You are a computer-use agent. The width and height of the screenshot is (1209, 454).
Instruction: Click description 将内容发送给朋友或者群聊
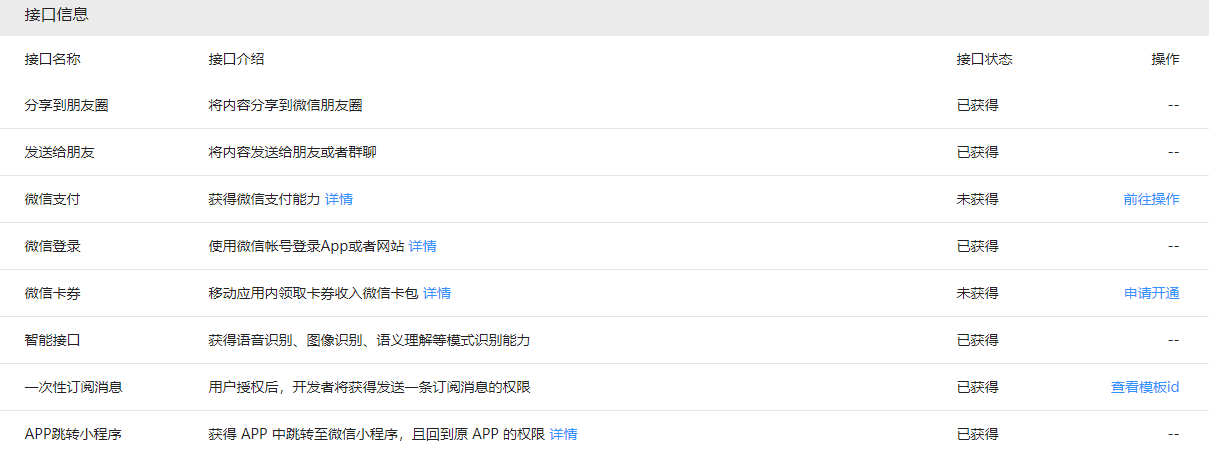292,152
